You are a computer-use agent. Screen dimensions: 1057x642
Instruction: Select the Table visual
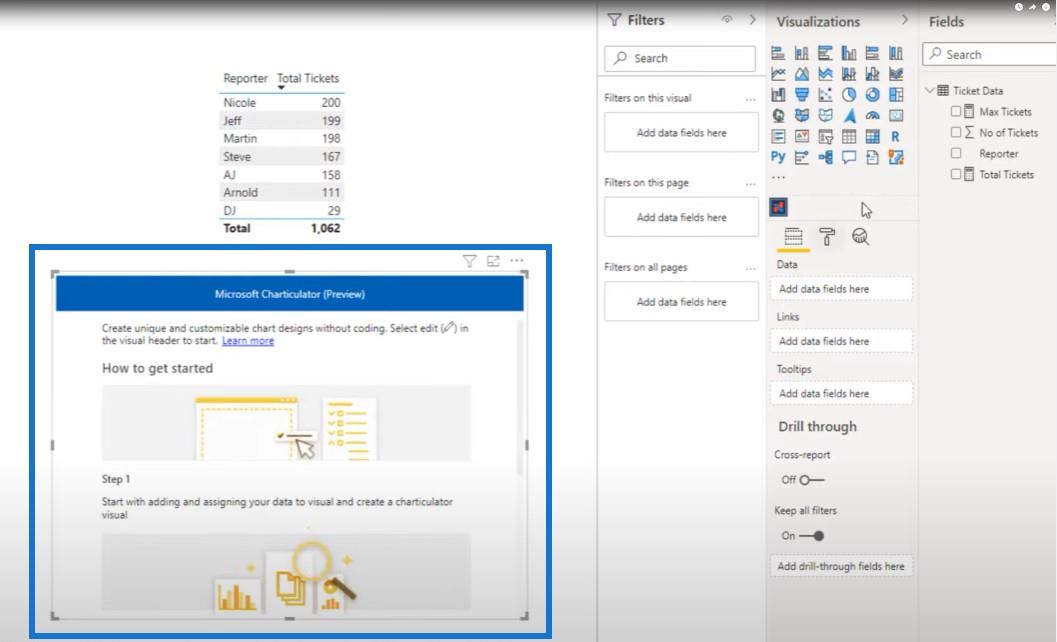click(849, 137)
